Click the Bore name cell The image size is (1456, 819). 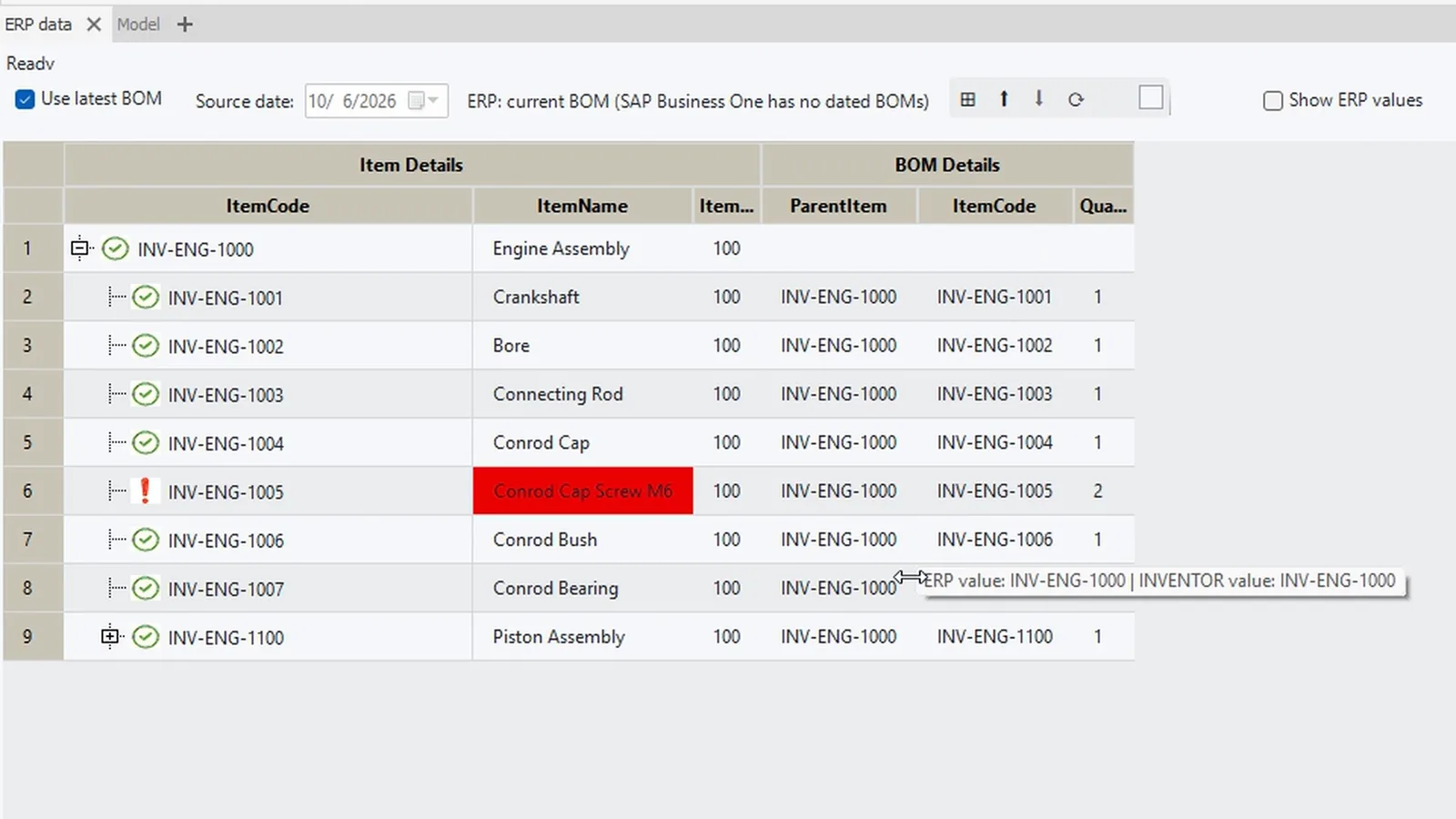tap(582, 346)
